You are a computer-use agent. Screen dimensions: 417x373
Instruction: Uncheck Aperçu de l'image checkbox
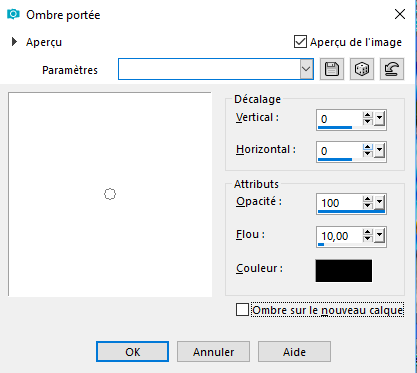tap(300, 42)
